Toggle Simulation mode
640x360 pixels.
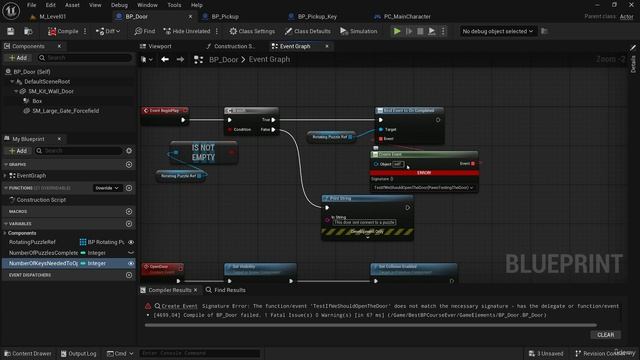358,31
